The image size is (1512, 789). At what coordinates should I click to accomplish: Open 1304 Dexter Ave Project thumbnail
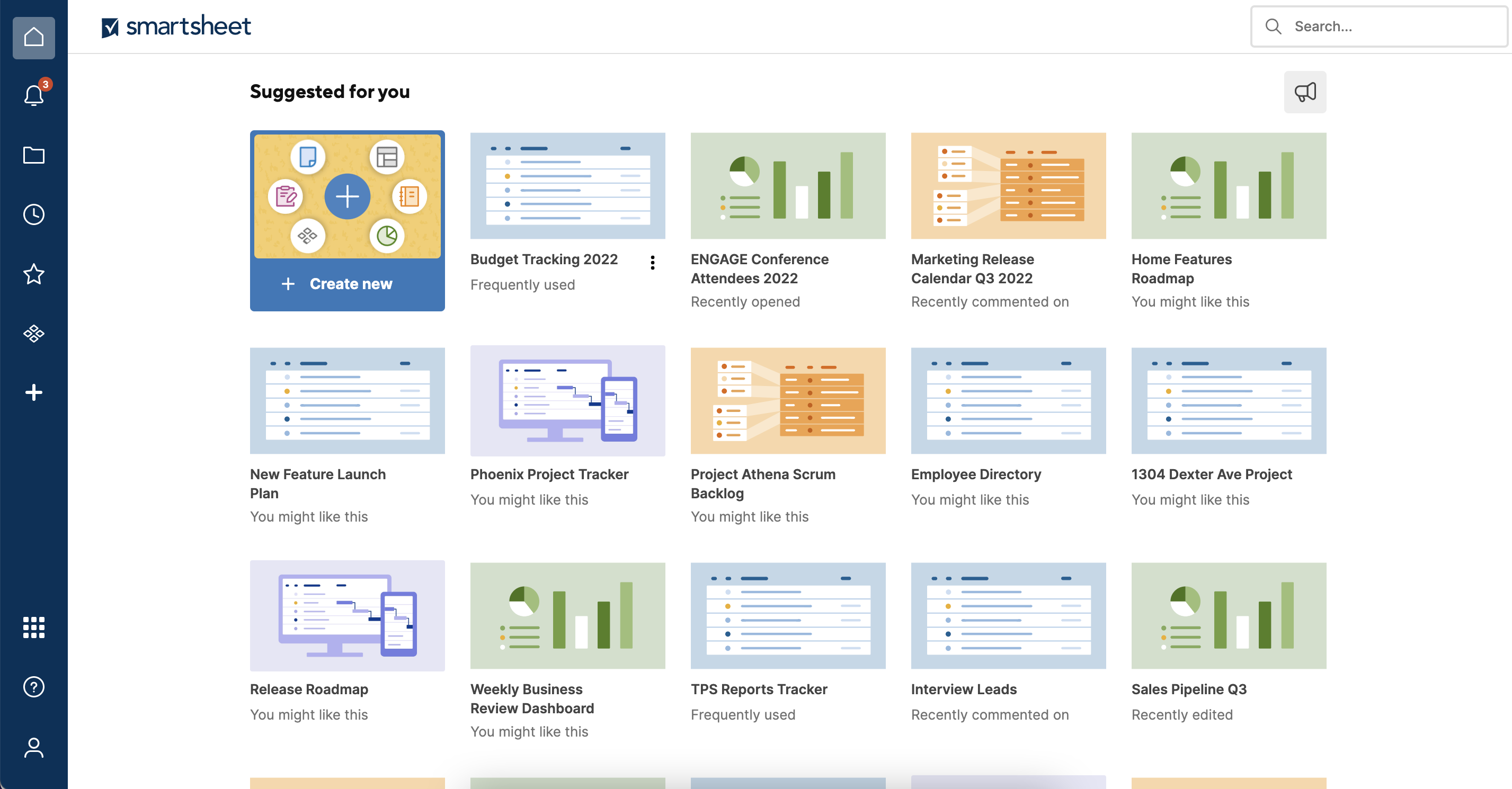pyautogui.click(x=1229, y=401)
